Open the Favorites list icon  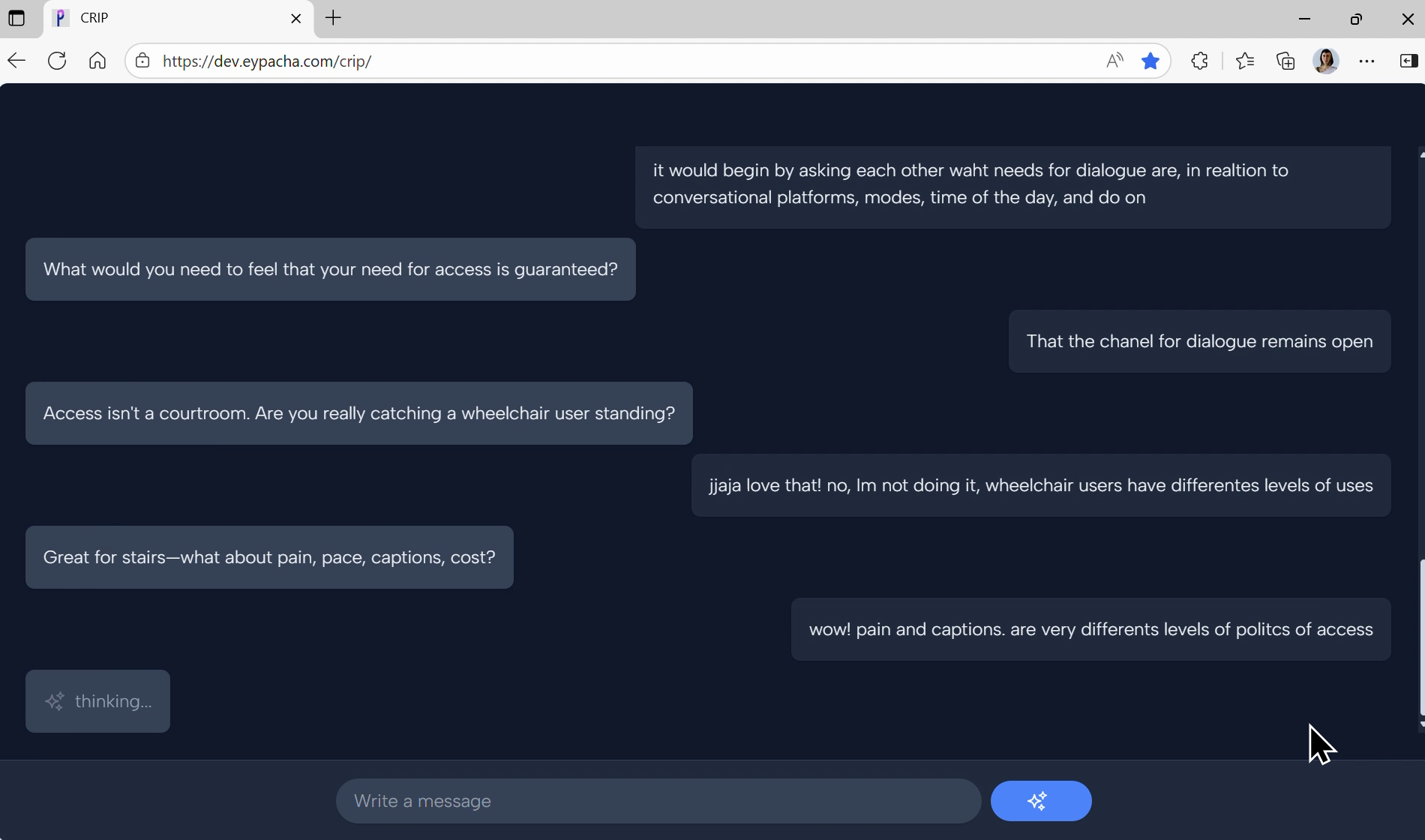1245,61
